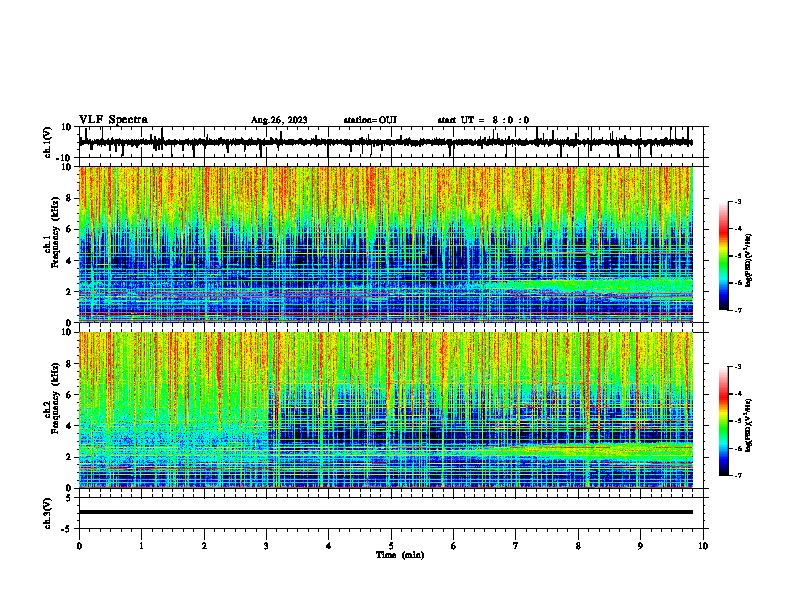Select the date text "Aug.26, 2023"
This screenshot has width=792, height=612.
tap(279, 120)
